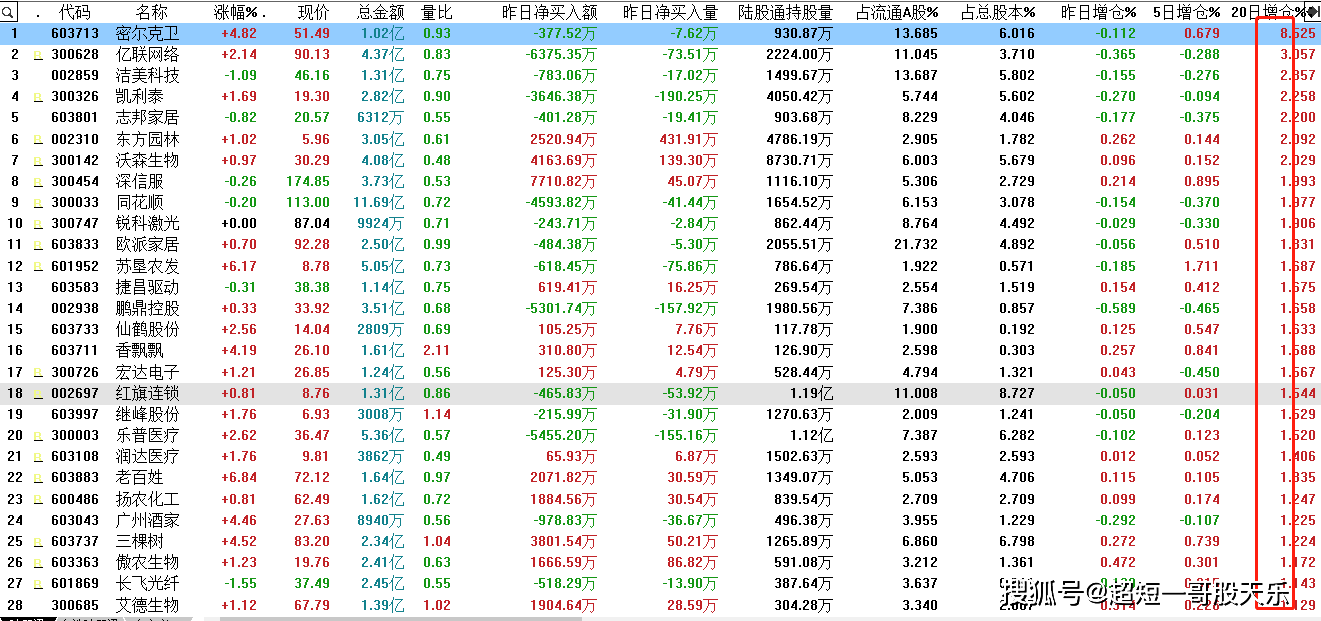Sort by the 总金额 column header

point(381,12)
